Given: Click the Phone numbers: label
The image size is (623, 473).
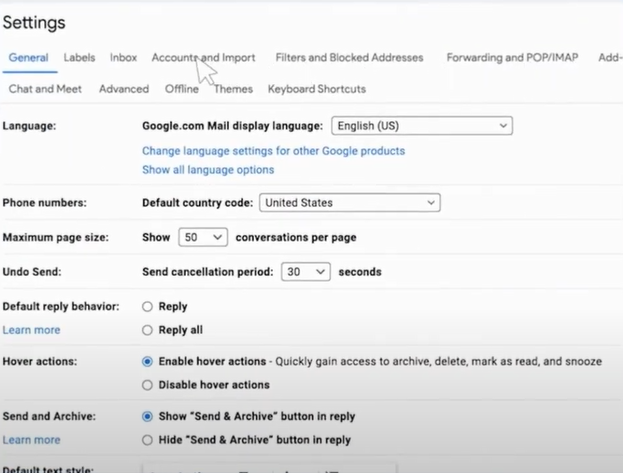Looking at the screenshot, I should [44, 203].
